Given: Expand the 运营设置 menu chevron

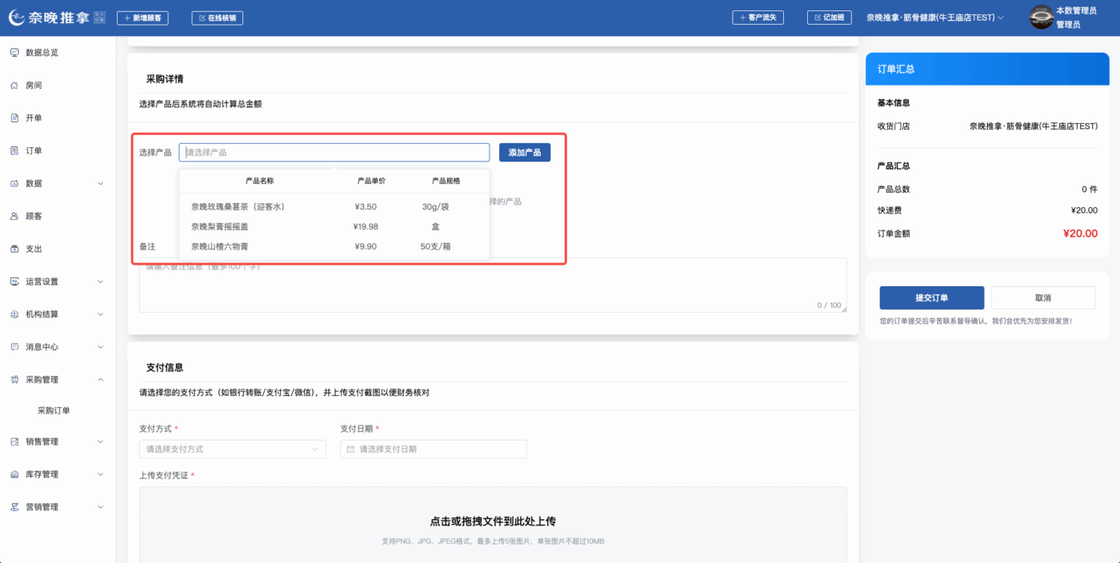Looking at the screenshot, I should tap(101, 282).
